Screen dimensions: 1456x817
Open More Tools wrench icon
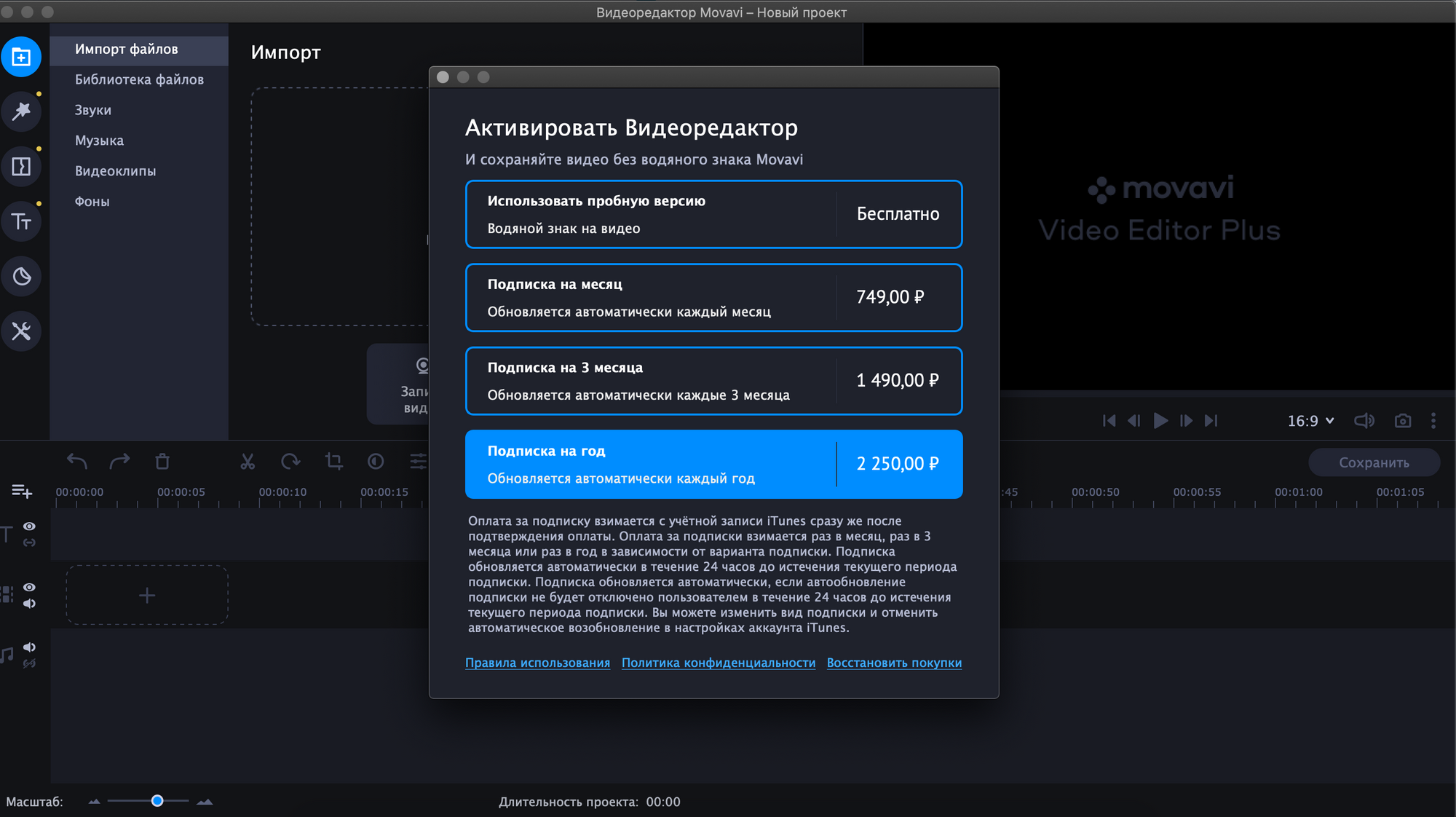click(x=21, y=331)
